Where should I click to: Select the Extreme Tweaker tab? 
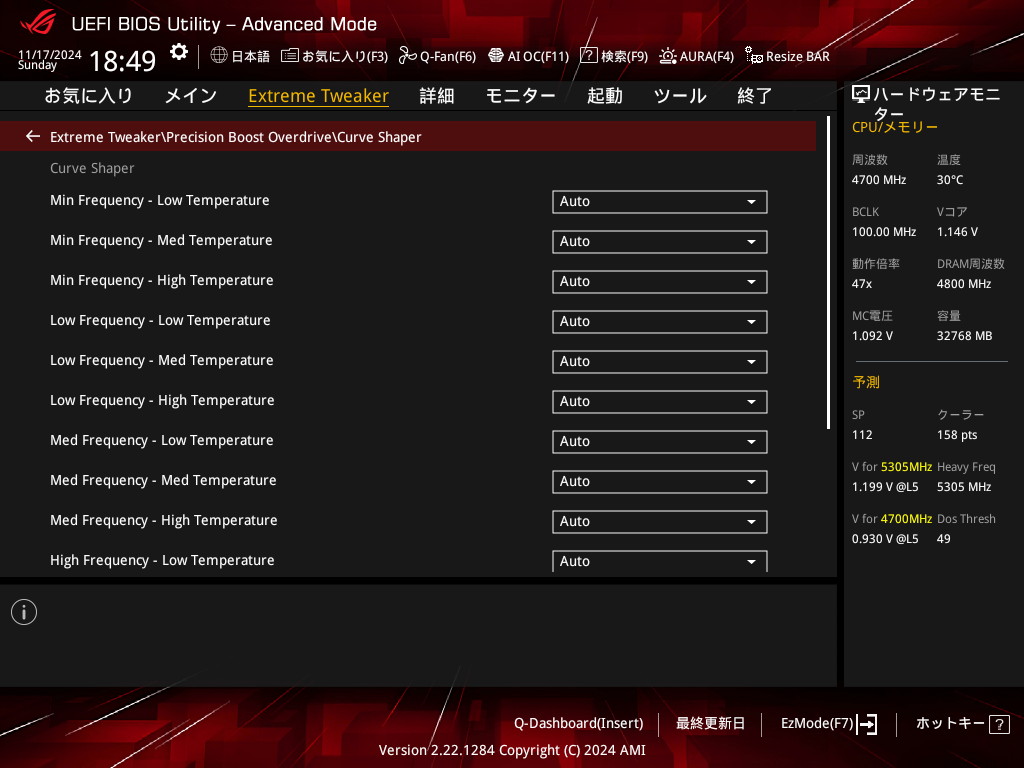pyautogui.click(x=319, y=96)
